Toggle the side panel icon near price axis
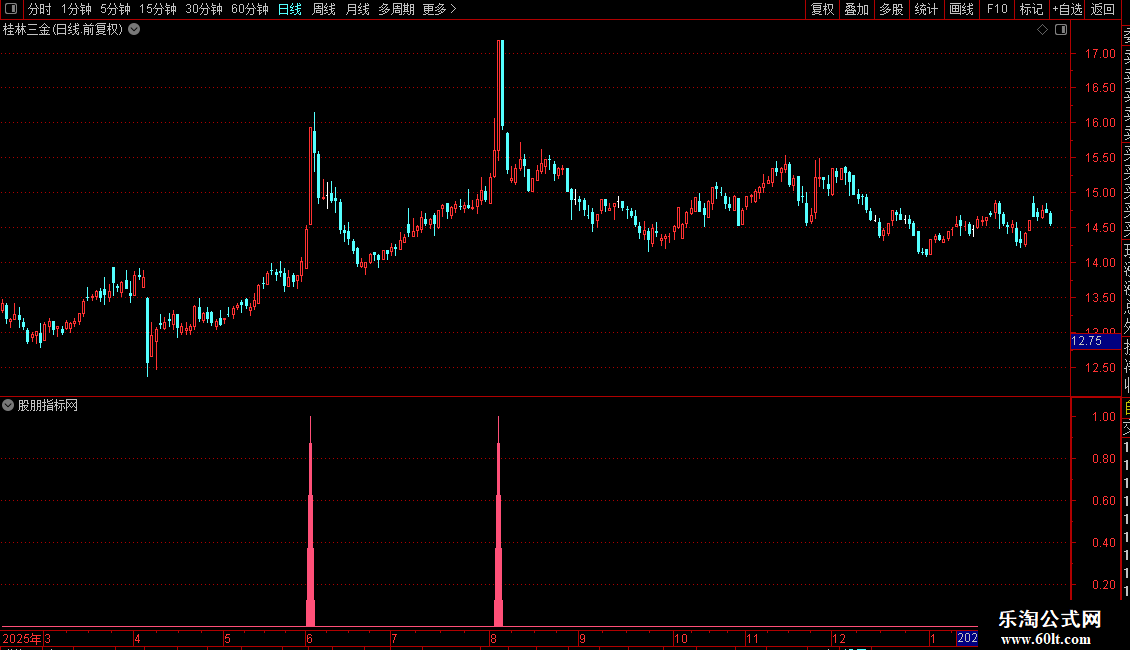Image resolution: width=1130 pixels, height=650 pixels. pyautogui.click(x=1061, y=30)
